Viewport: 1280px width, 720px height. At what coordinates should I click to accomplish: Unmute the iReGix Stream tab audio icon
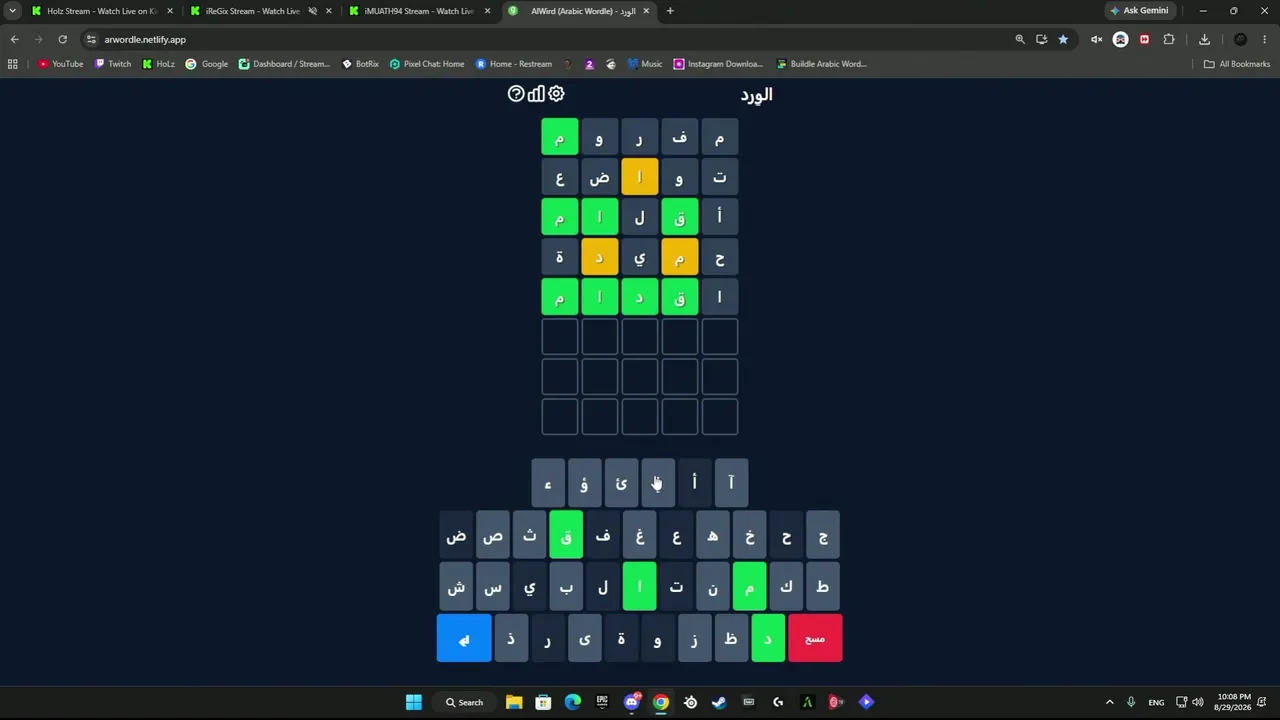pyautogui.click(x=313, y=11)
